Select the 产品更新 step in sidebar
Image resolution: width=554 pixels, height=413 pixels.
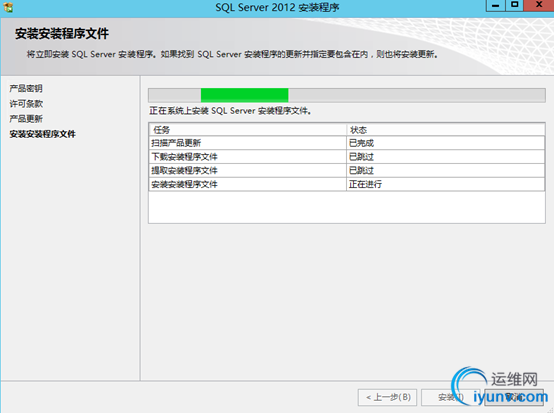[x=26, y=119]
